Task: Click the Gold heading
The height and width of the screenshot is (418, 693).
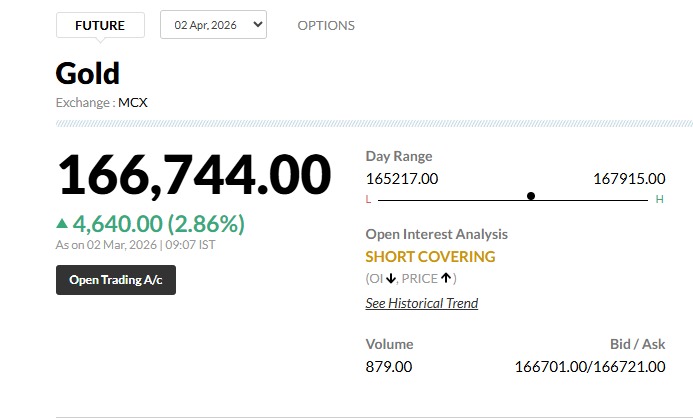Action: pos(88,73)
